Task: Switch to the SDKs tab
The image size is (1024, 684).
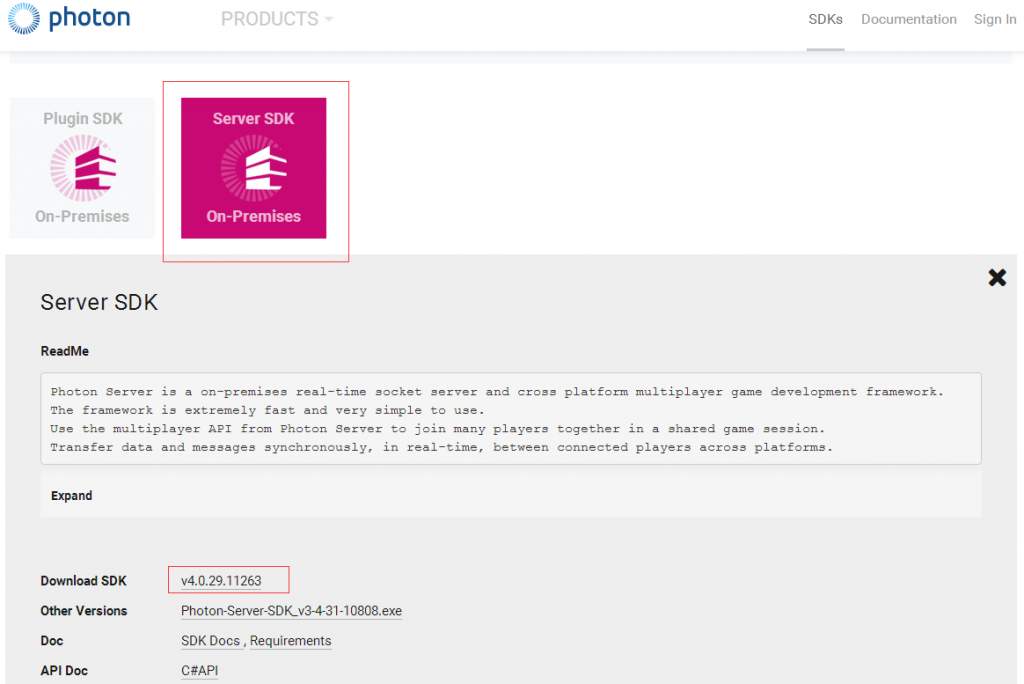Action: [825, 19]
